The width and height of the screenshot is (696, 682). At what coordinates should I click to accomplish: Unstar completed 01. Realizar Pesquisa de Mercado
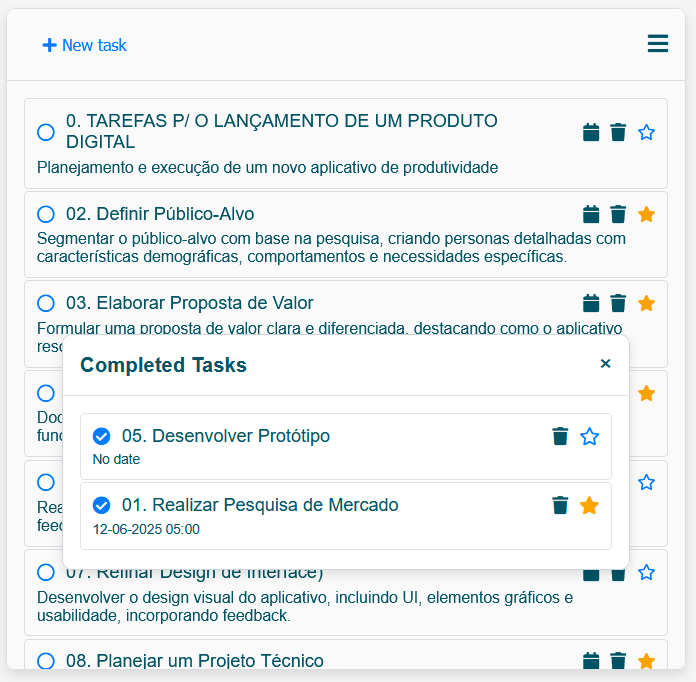point(589,505)
